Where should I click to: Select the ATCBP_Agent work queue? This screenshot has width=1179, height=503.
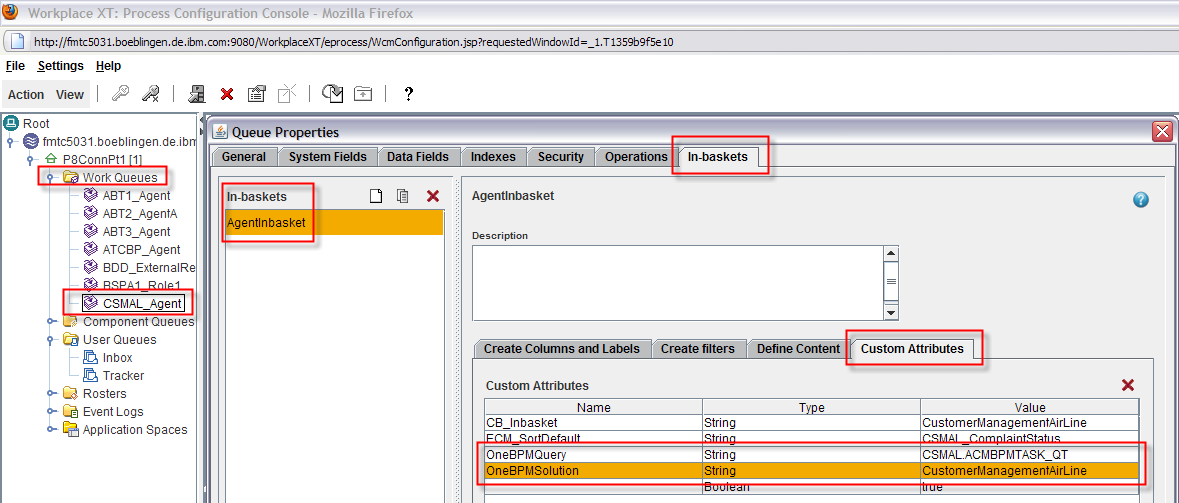(x=141, y=250)
